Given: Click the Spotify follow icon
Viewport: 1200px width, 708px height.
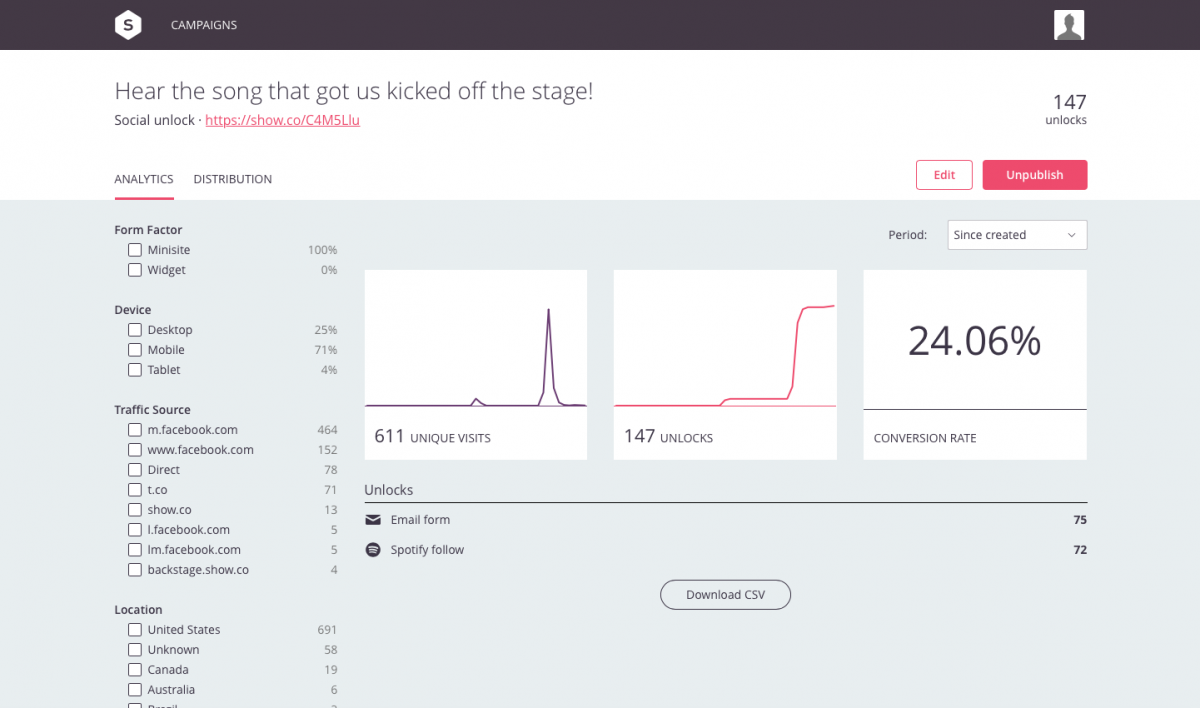Looking at the screenshot, I should (x=373, y=550).
